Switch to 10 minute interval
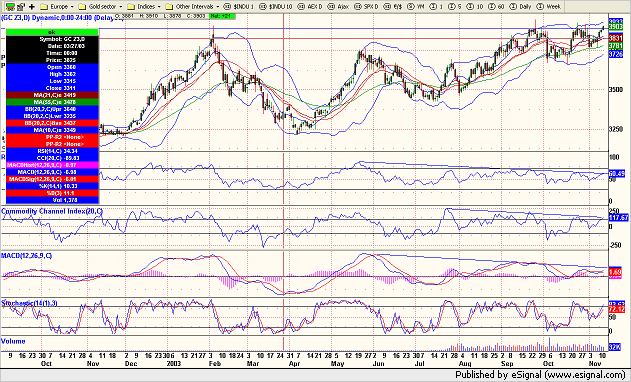 [474, 6]
